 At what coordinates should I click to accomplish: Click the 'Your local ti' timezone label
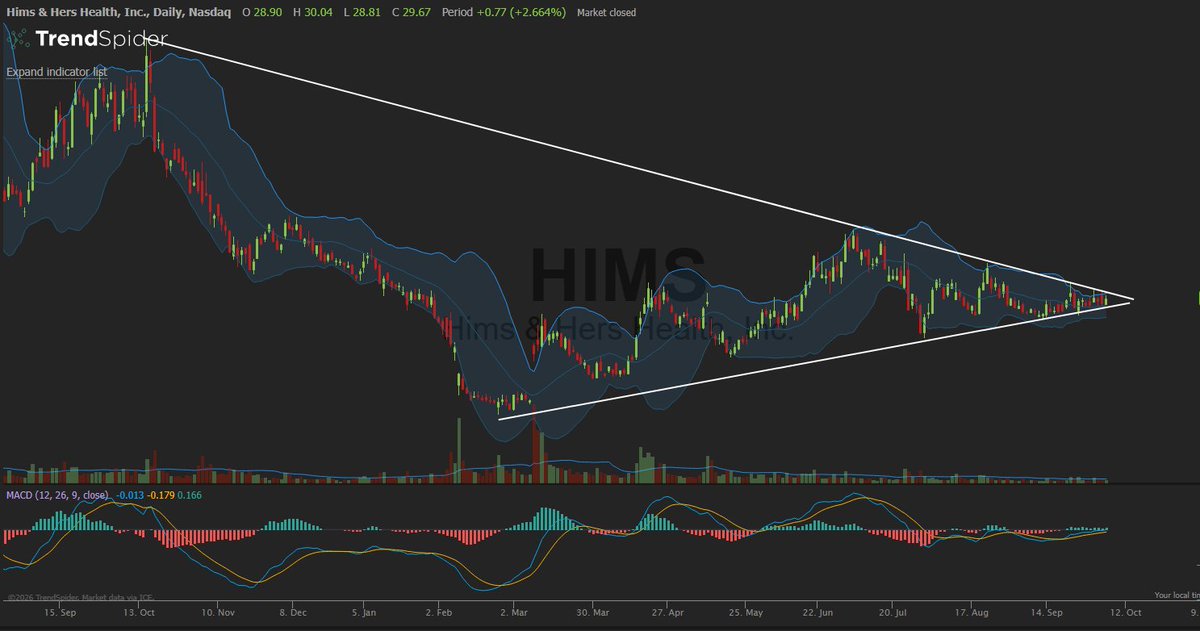coord(1176,595)
